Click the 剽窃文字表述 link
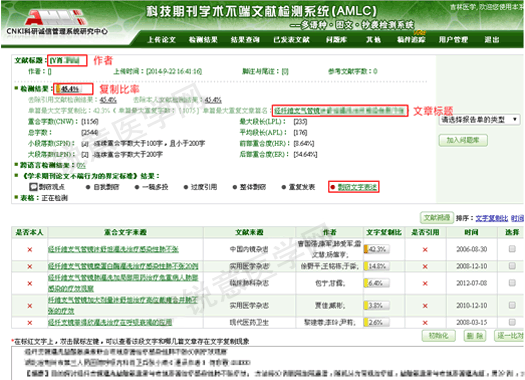The image size is (525, 380). [x=357, y=187]
